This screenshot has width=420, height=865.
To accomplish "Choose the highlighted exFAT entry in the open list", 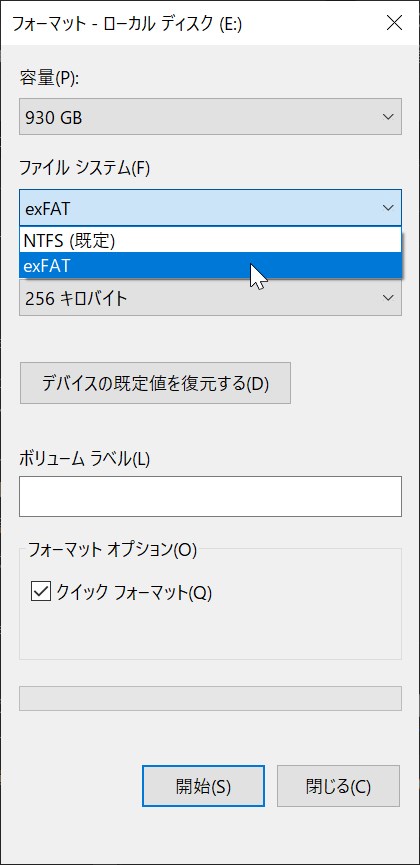I will [x=210, y=265].
